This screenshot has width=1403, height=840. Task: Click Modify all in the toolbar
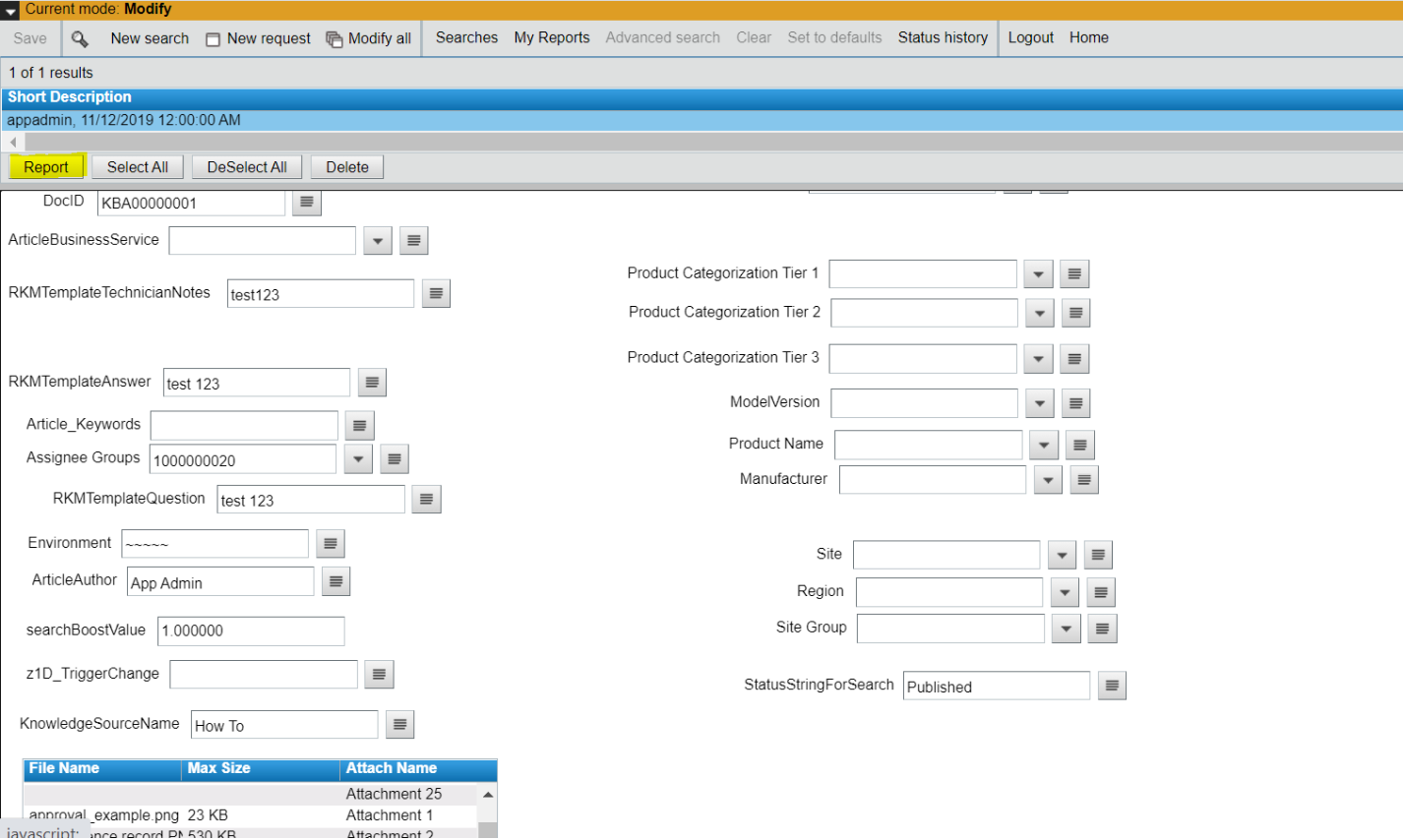click(x=380, y=38)
